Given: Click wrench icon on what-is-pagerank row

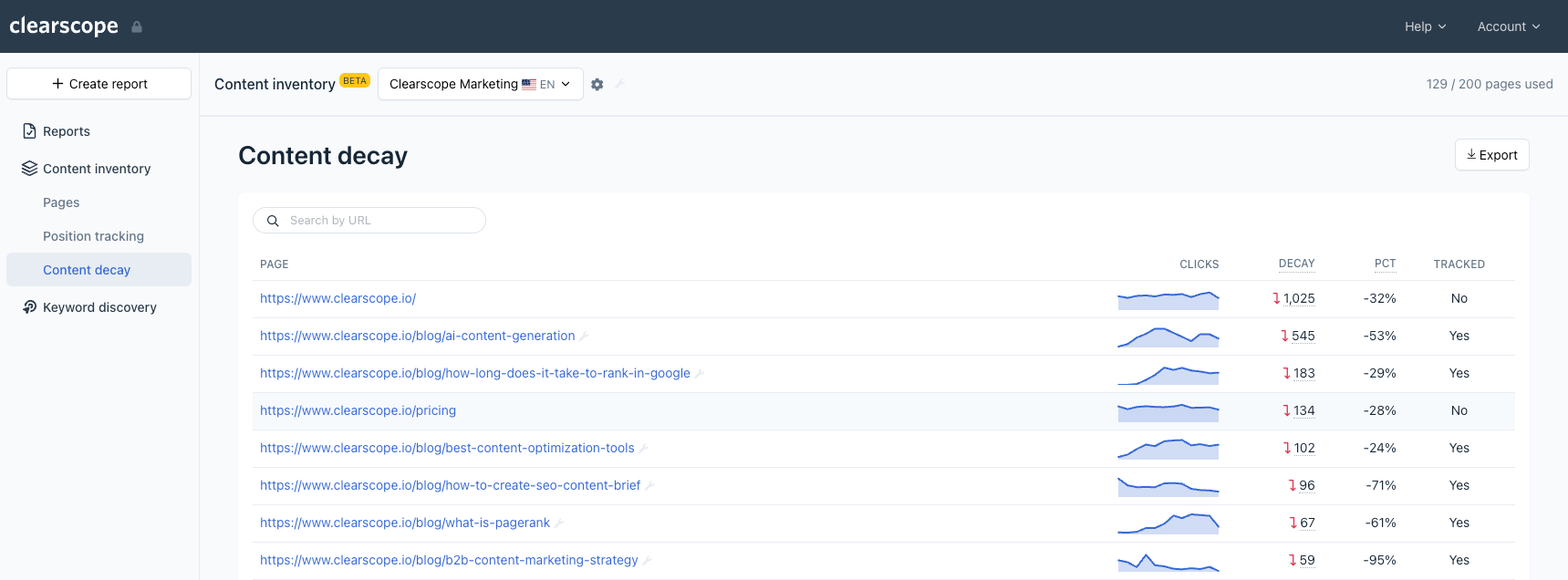Looking at the screenshot, I should pyautogui.click(x=559, y=523).
